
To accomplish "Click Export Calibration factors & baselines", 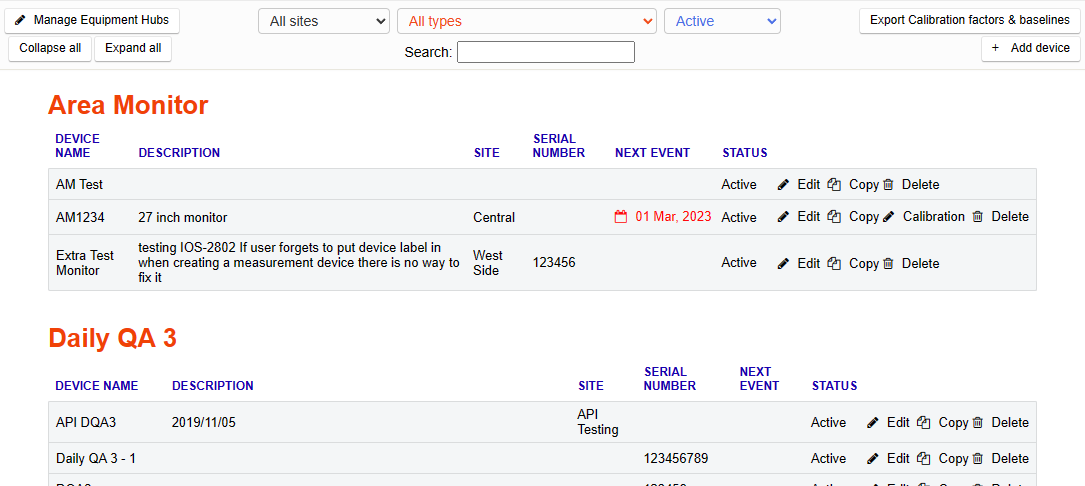I will [969, 20].
